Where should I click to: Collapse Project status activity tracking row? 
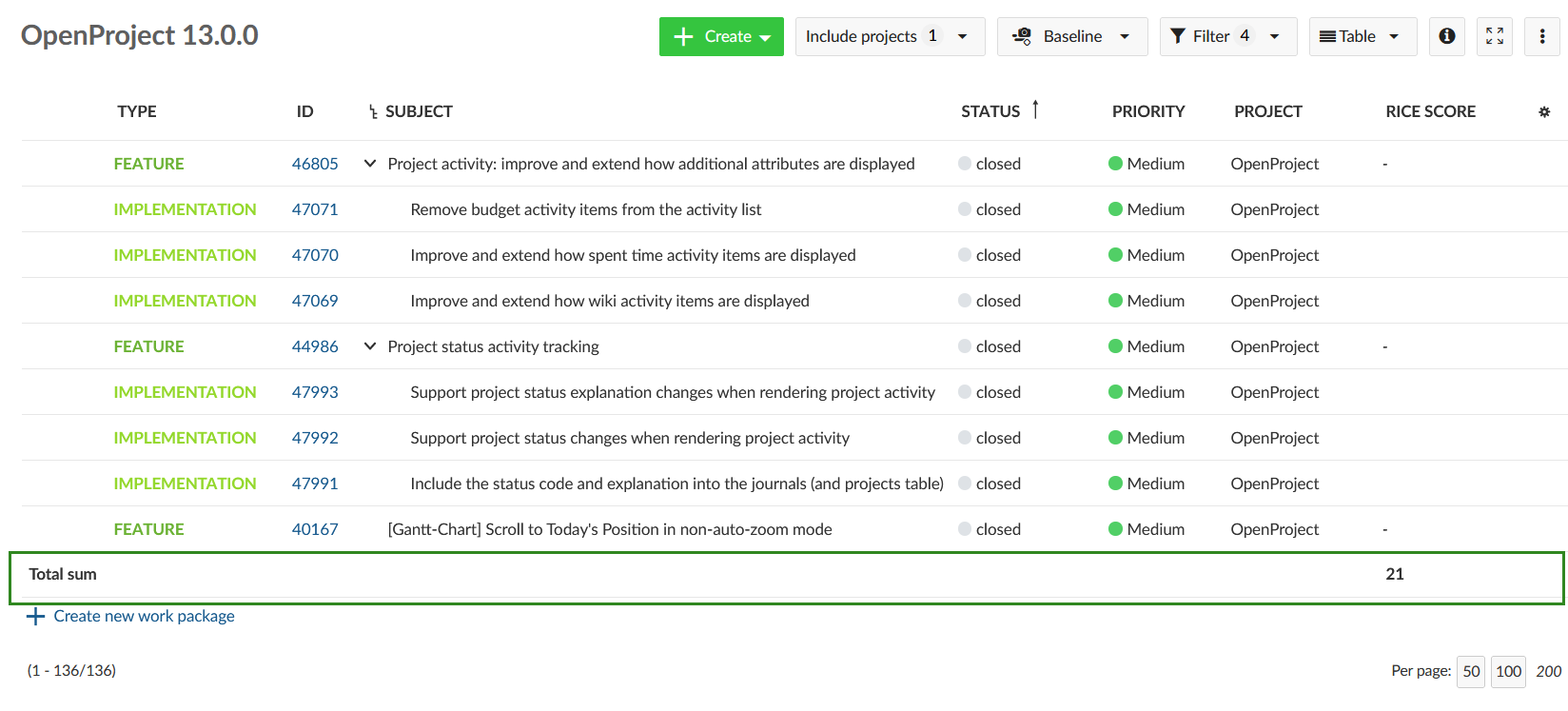[x=370, y=346]
